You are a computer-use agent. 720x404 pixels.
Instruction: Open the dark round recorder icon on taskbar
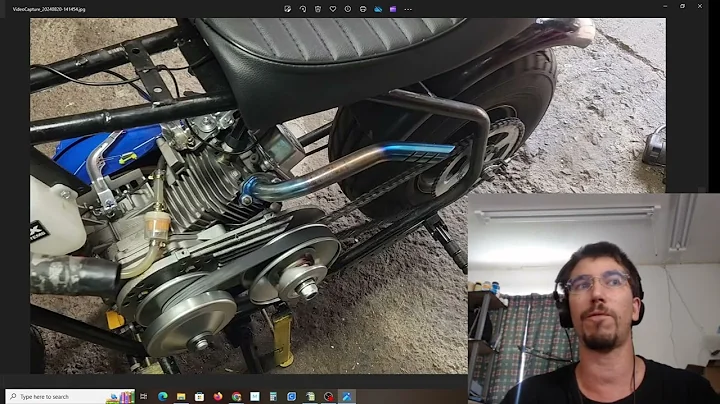[x=328, y=396]
